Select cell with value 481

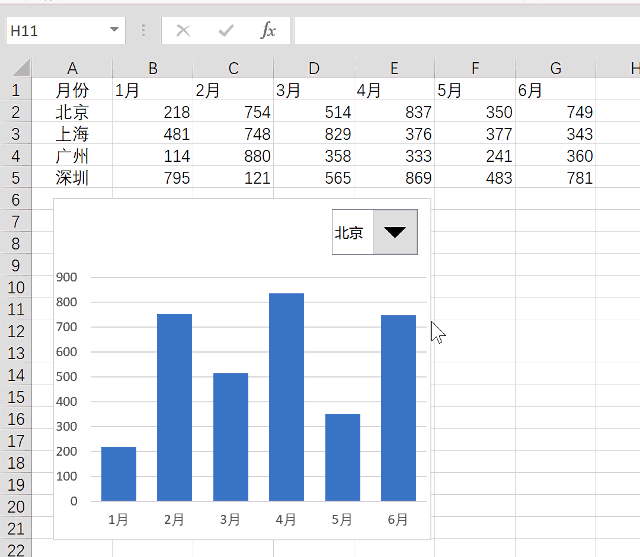153,134
